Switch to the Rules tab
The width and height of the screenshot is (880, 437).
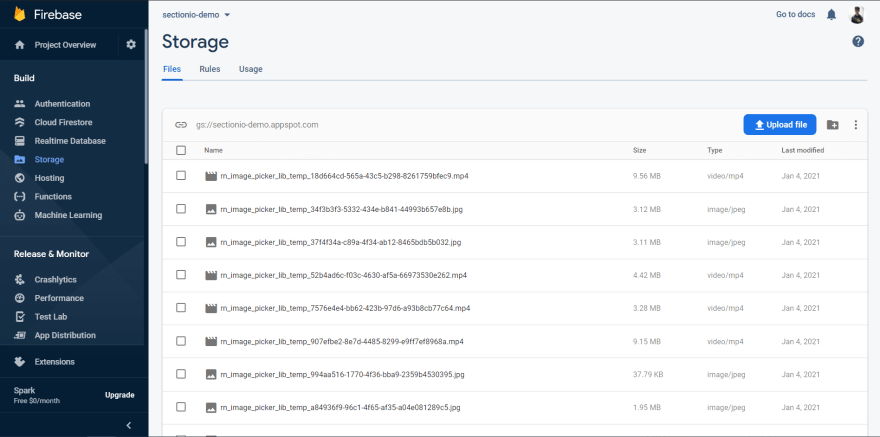(210, 70)
